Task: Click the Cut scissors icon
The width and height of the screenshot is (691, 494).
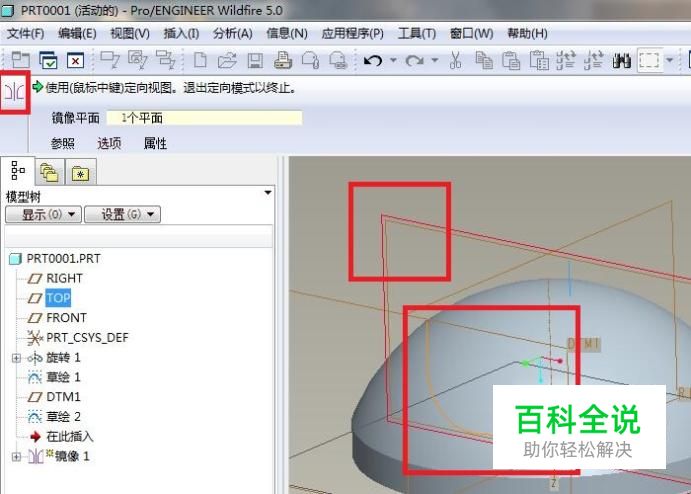Action: coord(455,60)
